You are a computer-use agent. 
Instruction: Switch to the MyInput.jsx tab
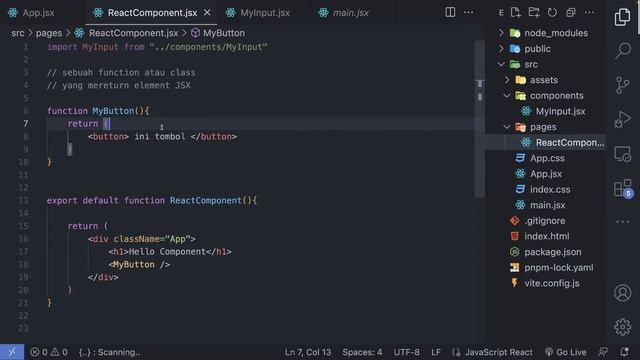258,13
